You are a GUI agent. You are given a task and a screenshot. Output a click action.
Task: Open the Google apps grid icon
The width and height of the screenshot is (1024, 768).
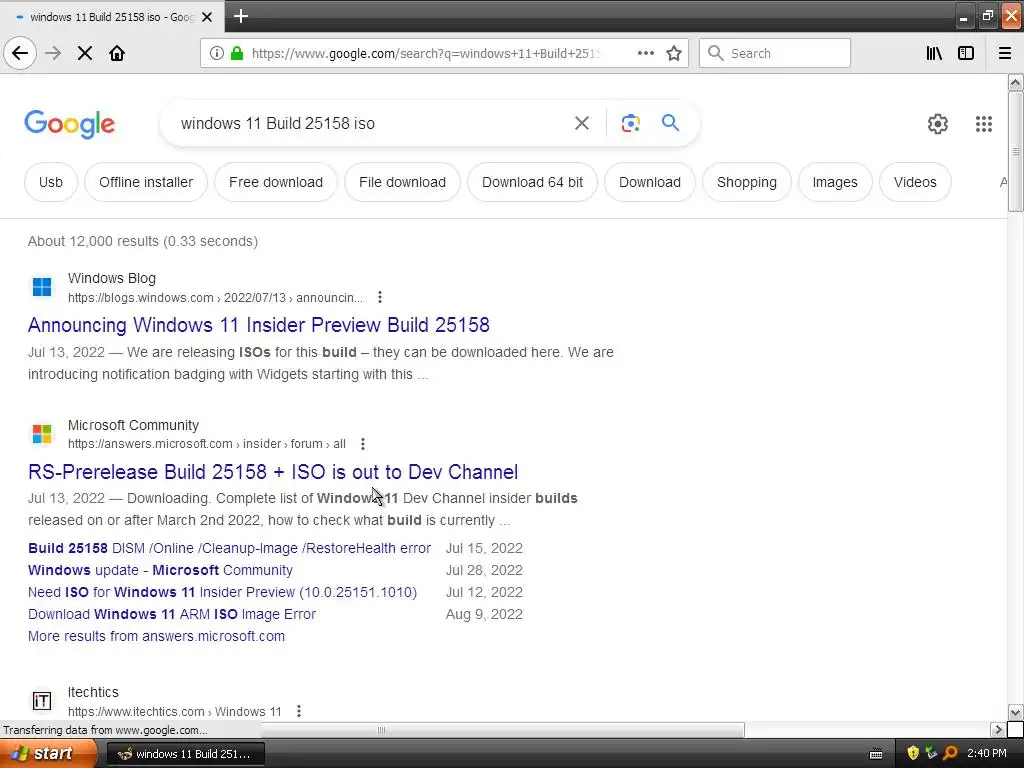coord(984,123)
